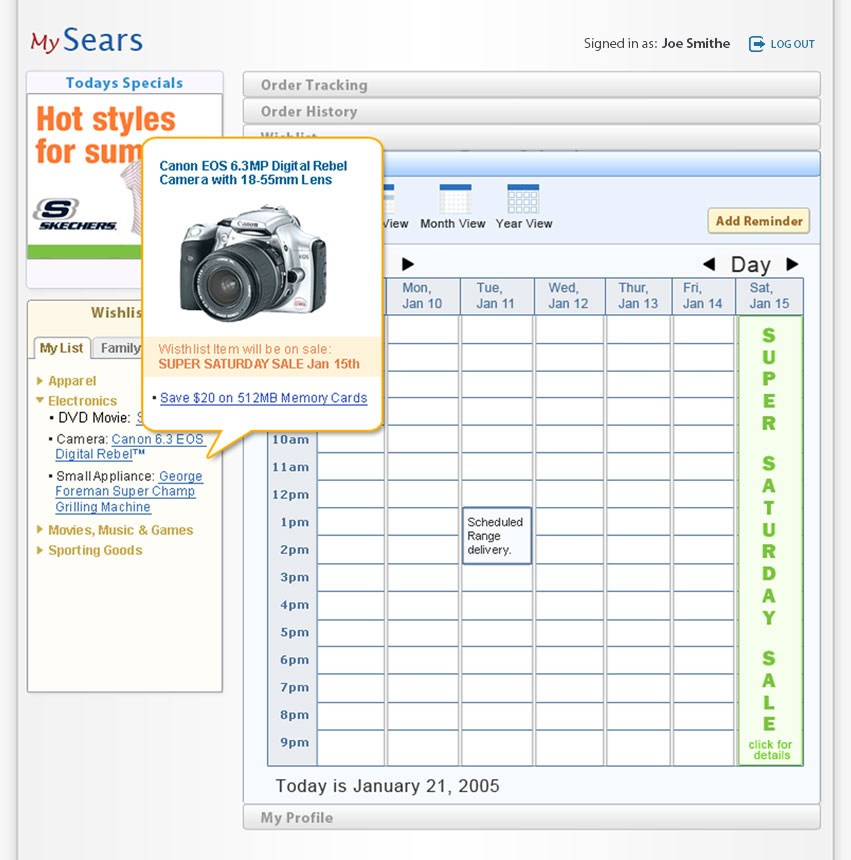Advance to the next day using right arrow
Viewport: 851px width, 860px height.
(x=791, y=264)
